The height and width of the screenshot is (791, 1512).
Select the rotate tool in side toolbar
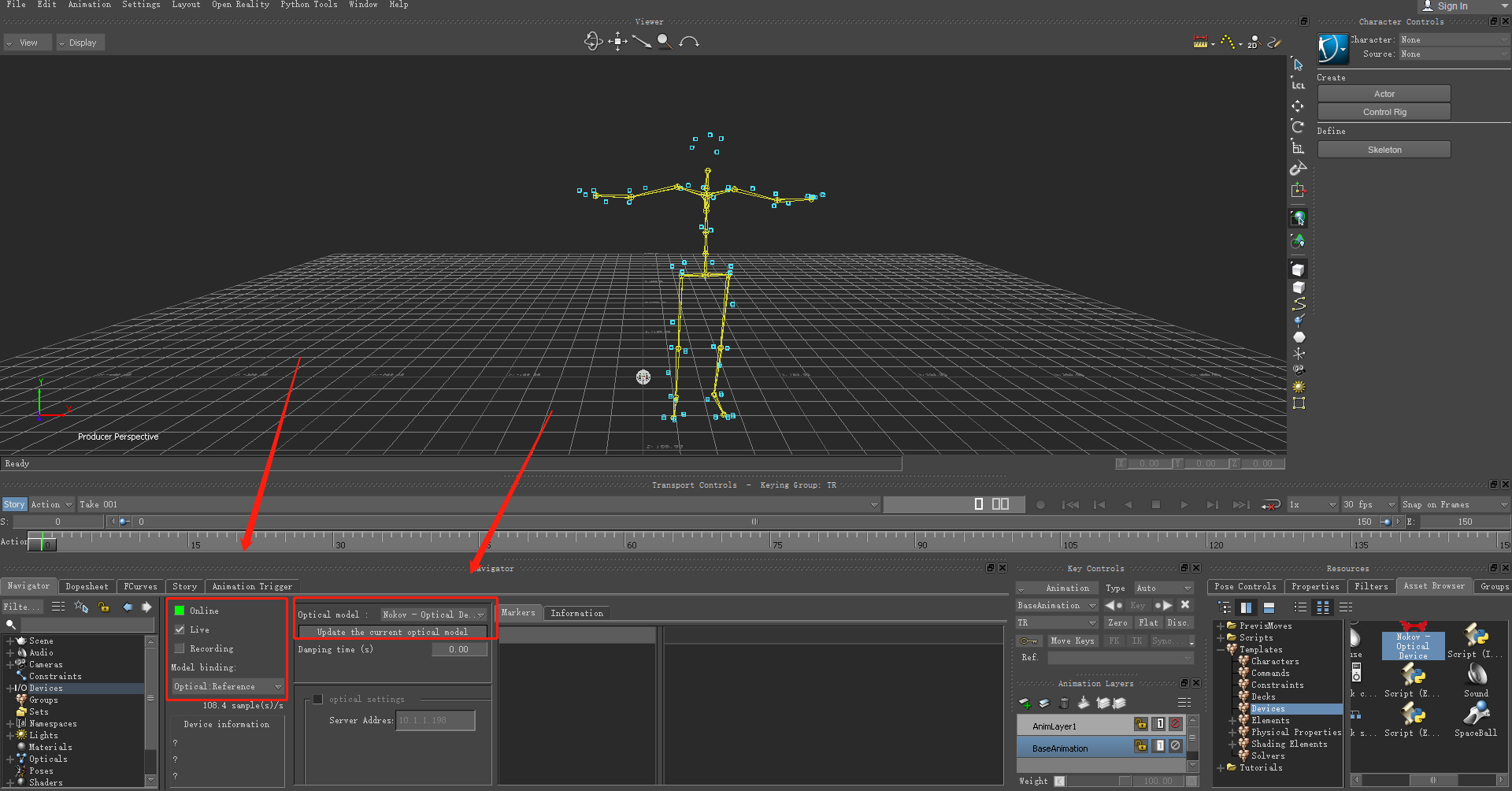1298,126
